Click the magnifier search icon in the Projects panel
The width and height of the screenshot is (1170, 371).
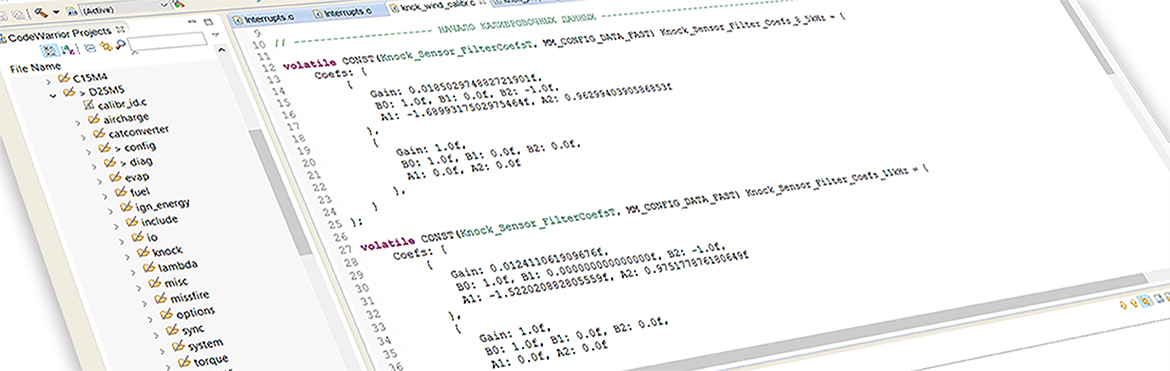120,45
